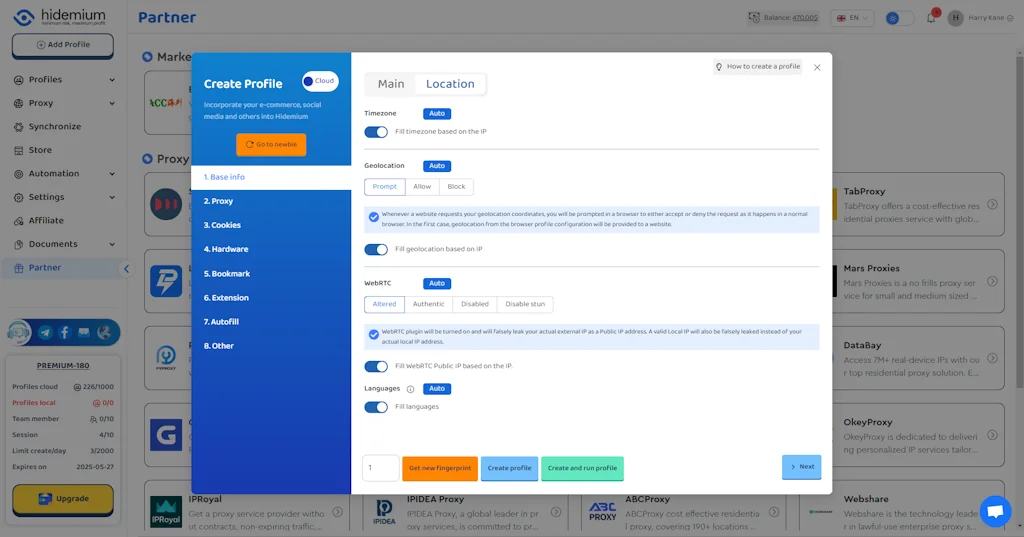Switch the Cloud profile toggle
Viewport: 1024px width, 537px height.
tap(320, 81)
